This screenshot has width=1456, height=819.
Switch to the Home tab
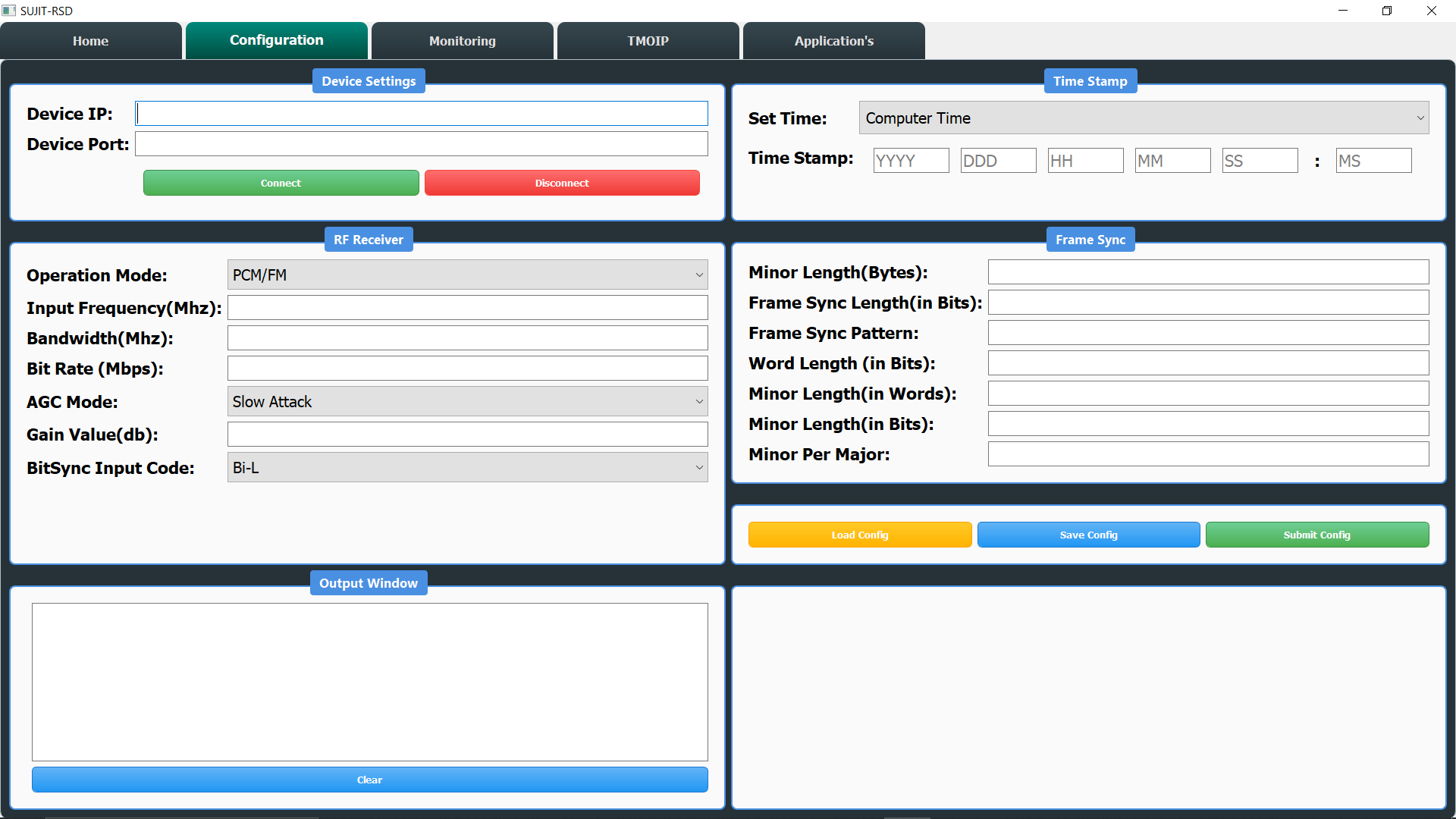coord(91,41)
